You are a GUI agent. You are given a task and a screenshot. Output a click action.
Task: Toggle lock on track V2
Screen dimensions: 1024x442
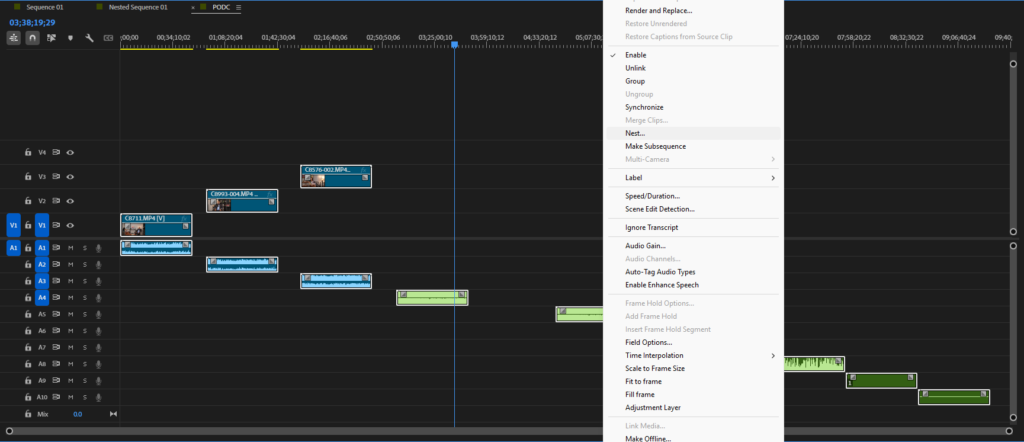pyautogui.click(x=28, y=201)
